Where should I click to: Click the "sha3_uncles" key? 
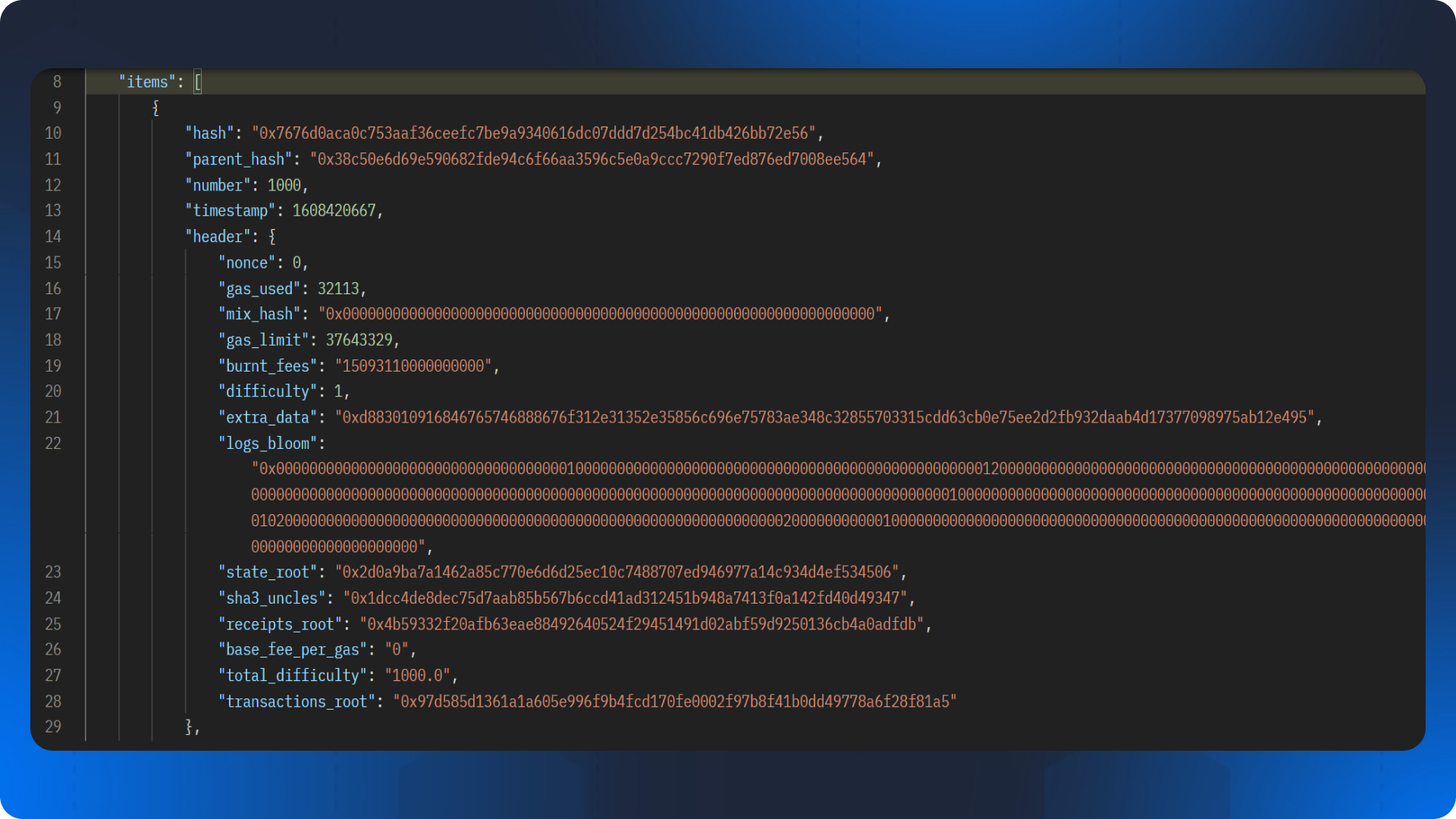[x=271, y=598]
